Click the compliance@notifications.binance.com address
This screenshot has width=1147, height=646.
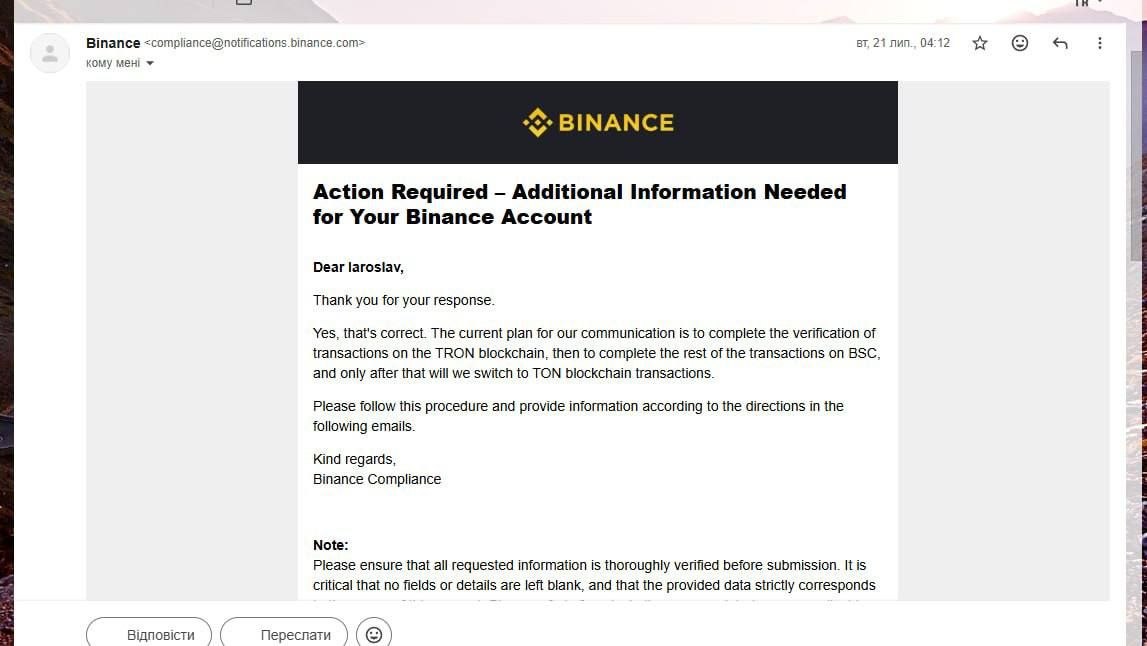(x=255, y=43)
